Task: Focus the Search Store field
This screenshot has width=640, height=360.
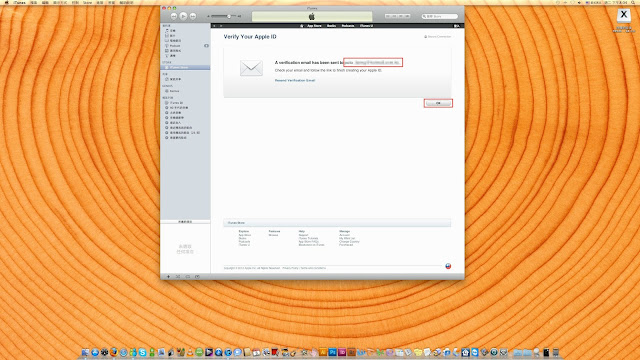Action: click(x=440, y=16)
